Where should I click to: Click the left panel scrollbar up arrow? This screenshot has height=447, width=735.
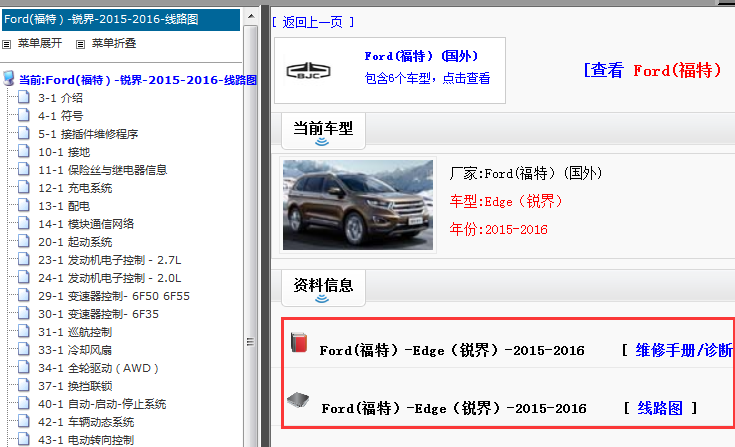pyautogui.click(x=251, y=16)
